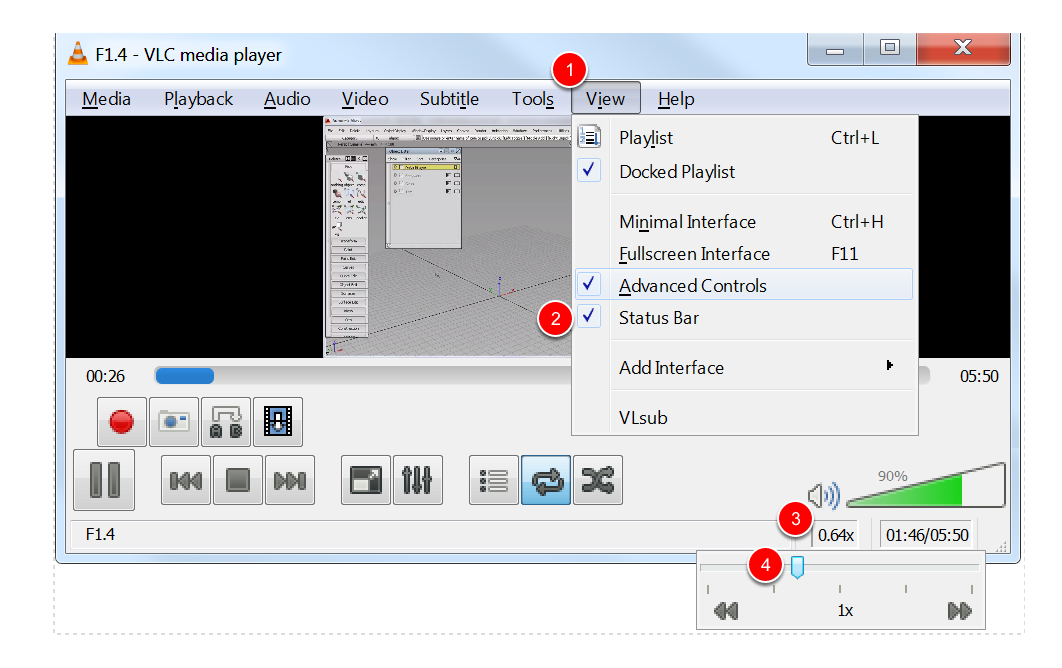Click the seek bar progress slider
Image resolution: width=1062 pixels, height=668 pixels.
point(542,375)
